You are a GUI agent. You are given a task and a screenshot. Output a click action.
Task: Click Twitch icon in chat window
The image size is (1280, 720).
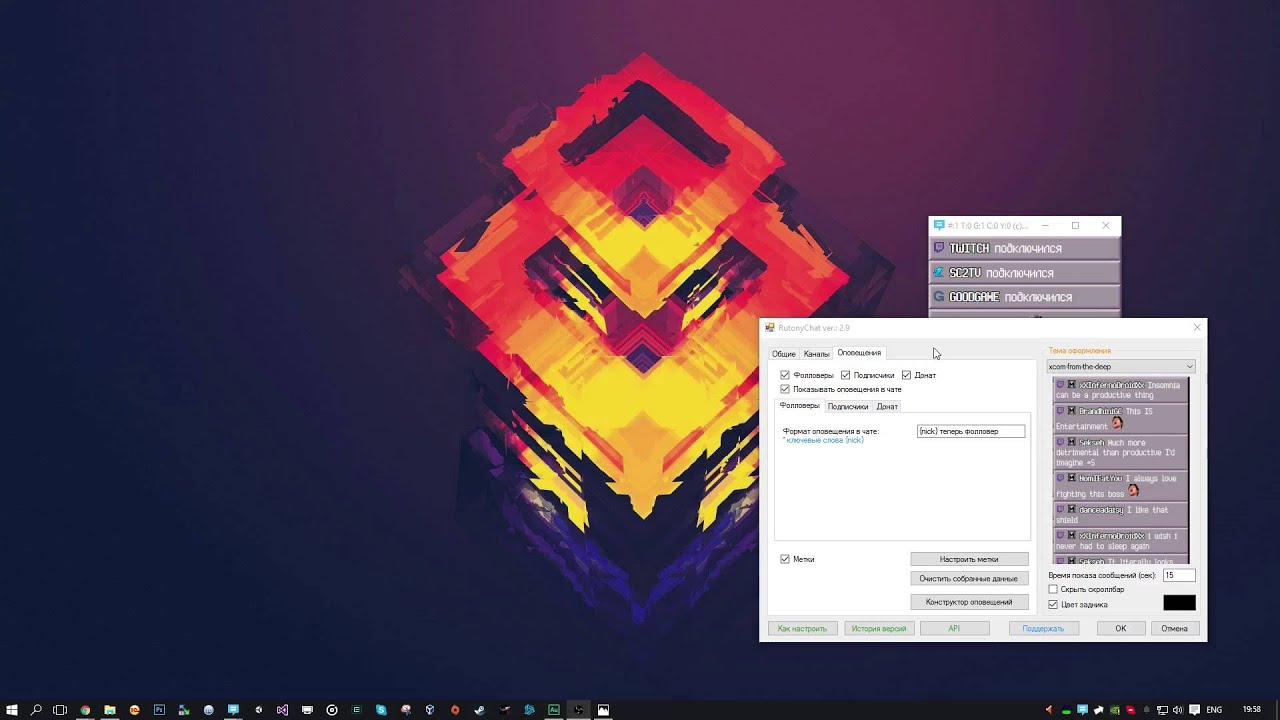(x=939, y=248)
